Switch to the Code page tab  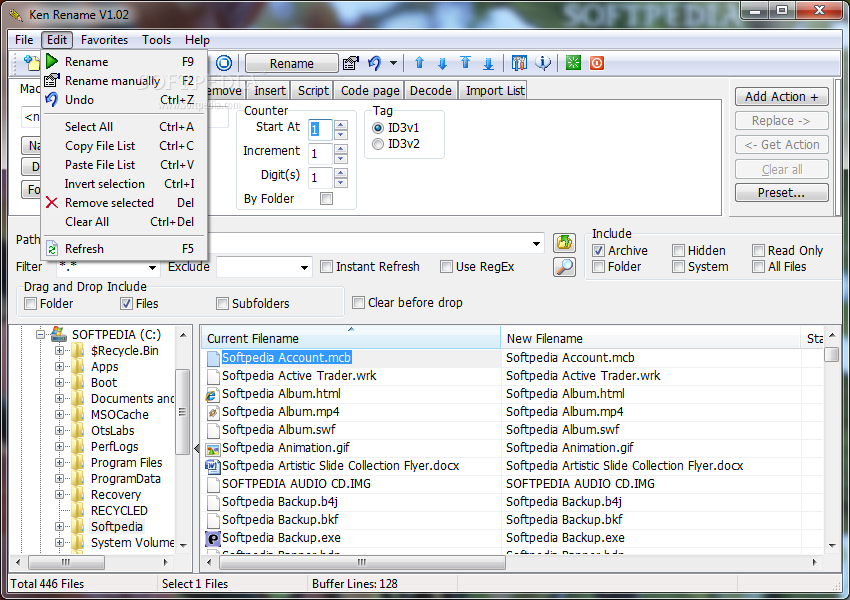(x=370, y=91)
